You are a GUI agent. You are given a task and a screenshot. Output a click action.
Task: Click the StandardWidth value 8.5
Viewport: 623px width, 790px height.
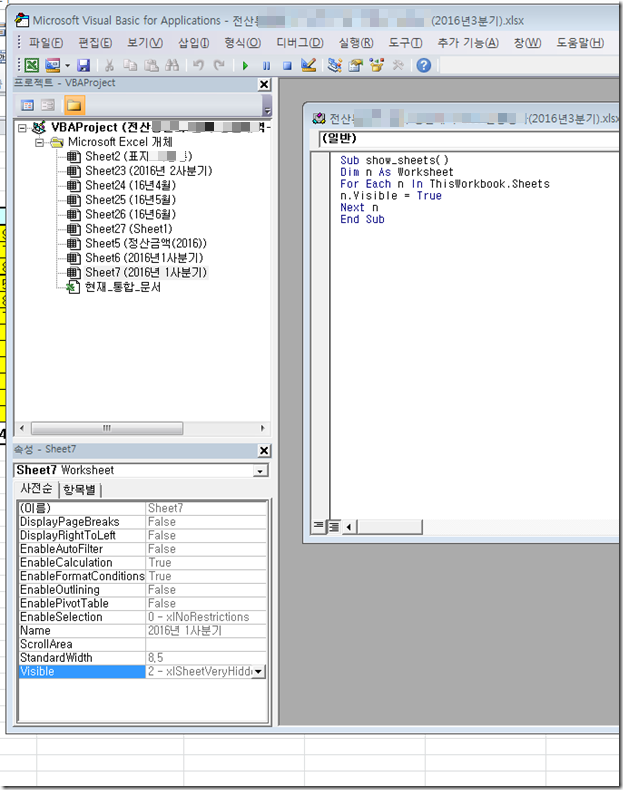tap(205, 658)
